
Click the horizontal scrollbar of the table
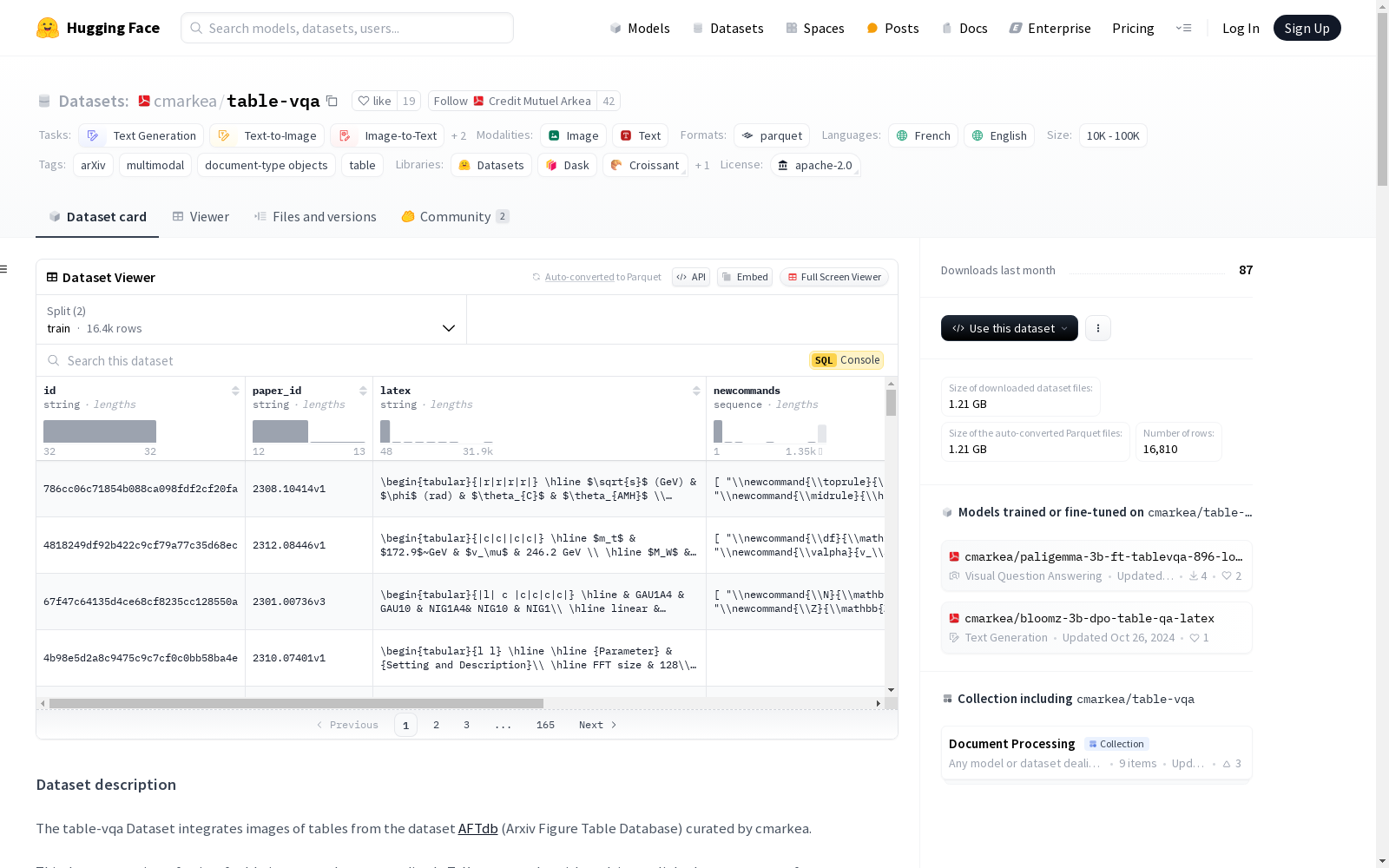click(x=296, y=703)
